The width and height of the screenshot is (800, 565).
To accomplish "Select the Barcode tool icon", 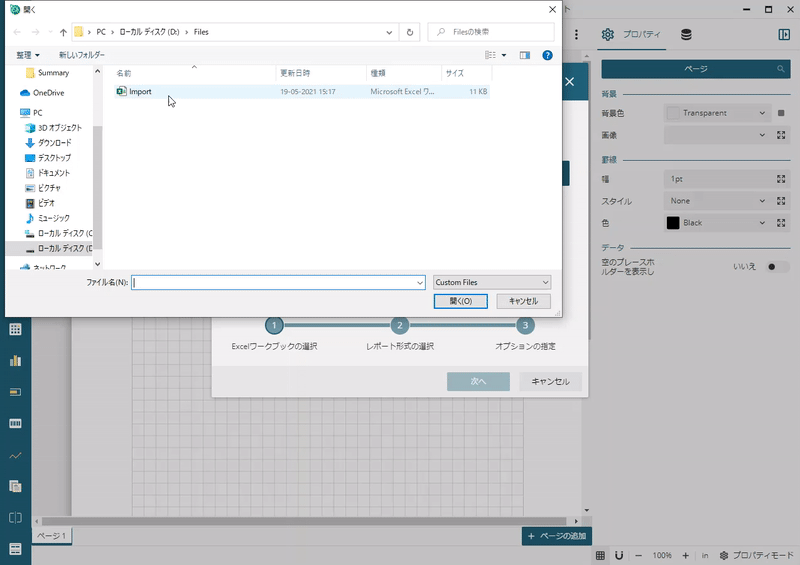I will (15, 423).
